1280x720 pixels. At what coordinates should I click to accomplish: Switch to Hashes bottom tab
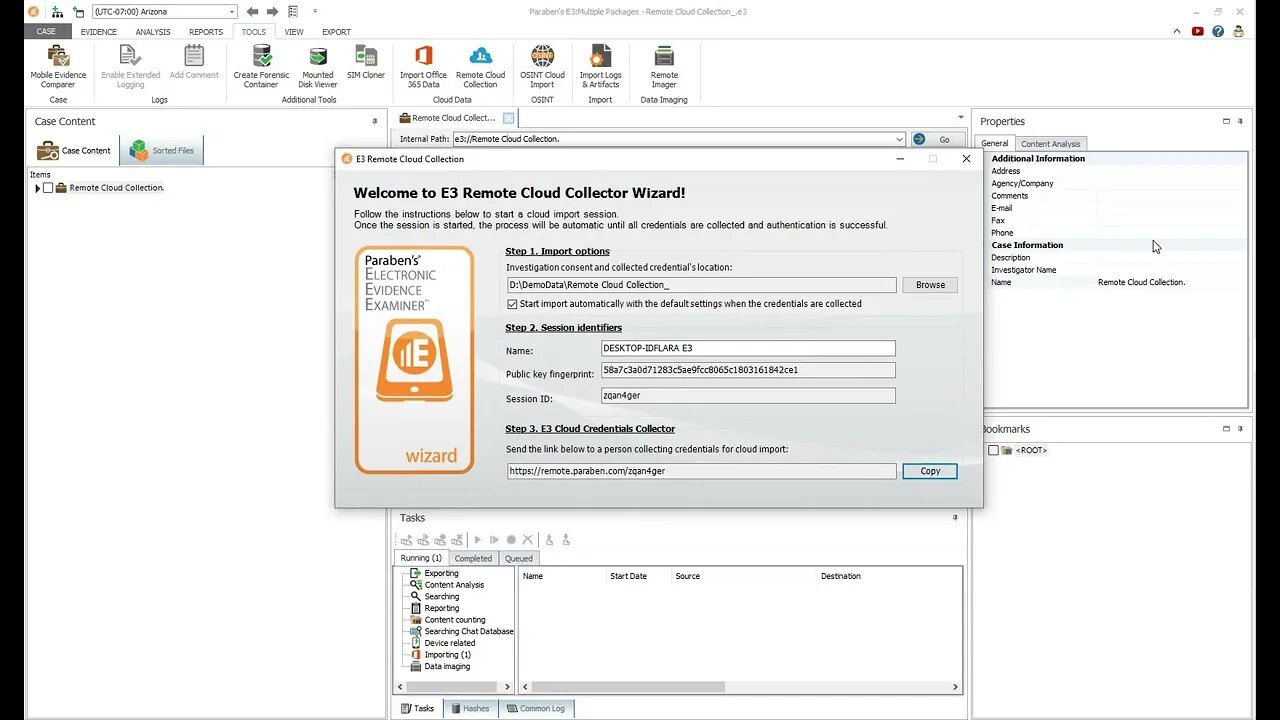pyautogui.click(x=469, y=708)
